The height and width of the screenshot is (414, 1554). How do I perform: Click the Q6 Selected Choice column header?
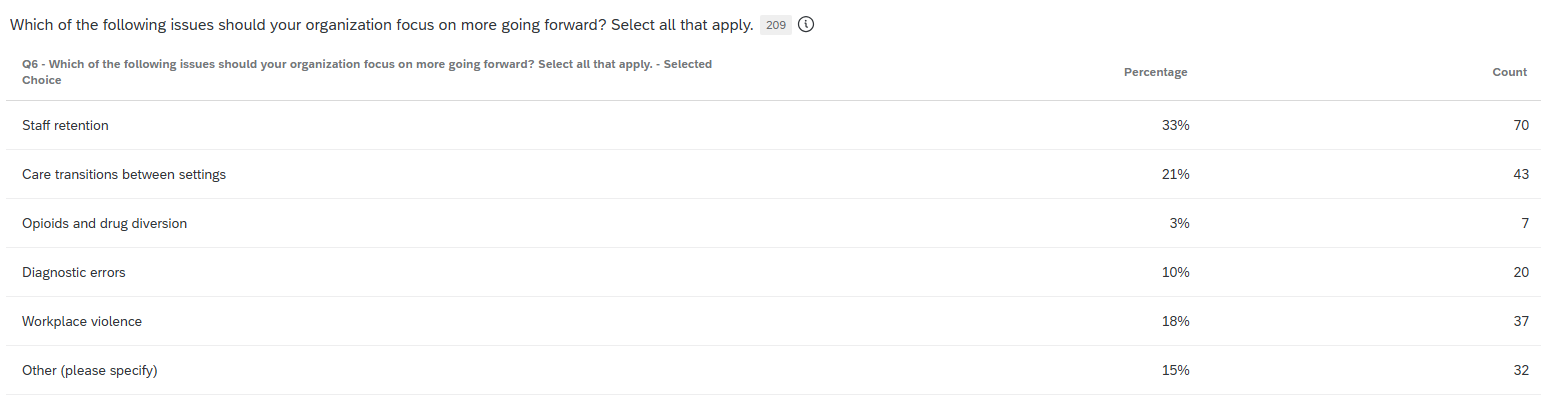(367, 72)
